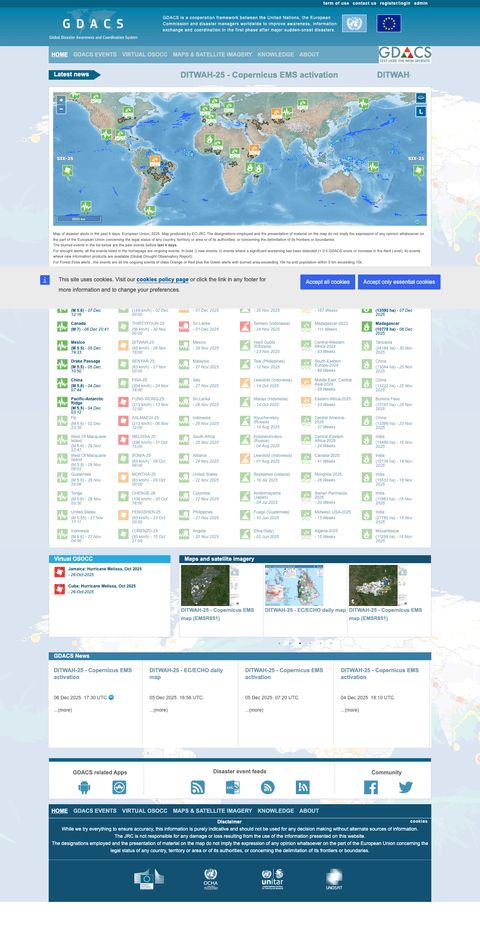The image size is (480, 947).
Task: Open ABOUT in footer navigation
Action: click(x=309, y=811)
